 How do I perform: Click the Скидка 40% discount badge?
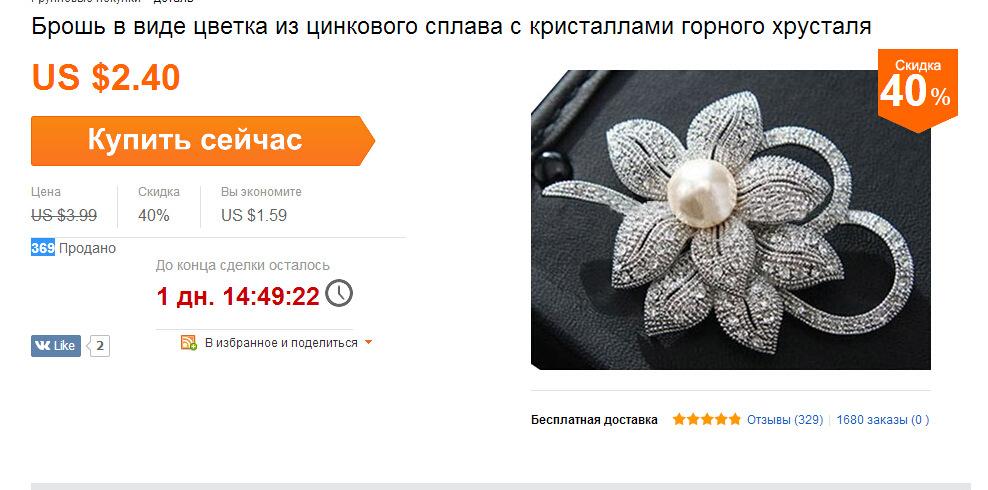pyautogui.click(x=917, y=90)
